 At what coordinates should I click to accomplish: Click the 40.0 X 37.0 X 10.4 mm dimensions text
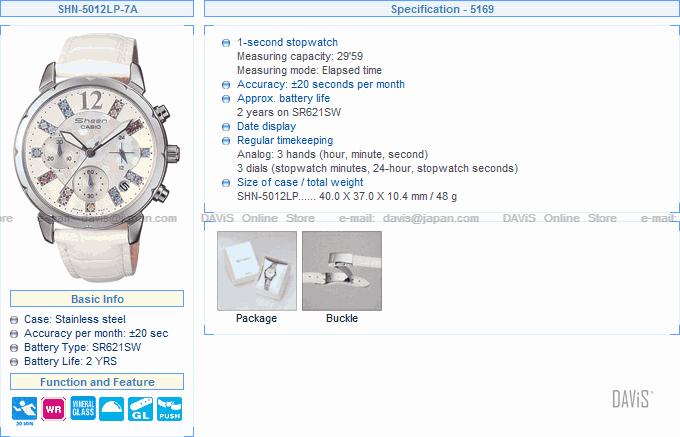373,196
